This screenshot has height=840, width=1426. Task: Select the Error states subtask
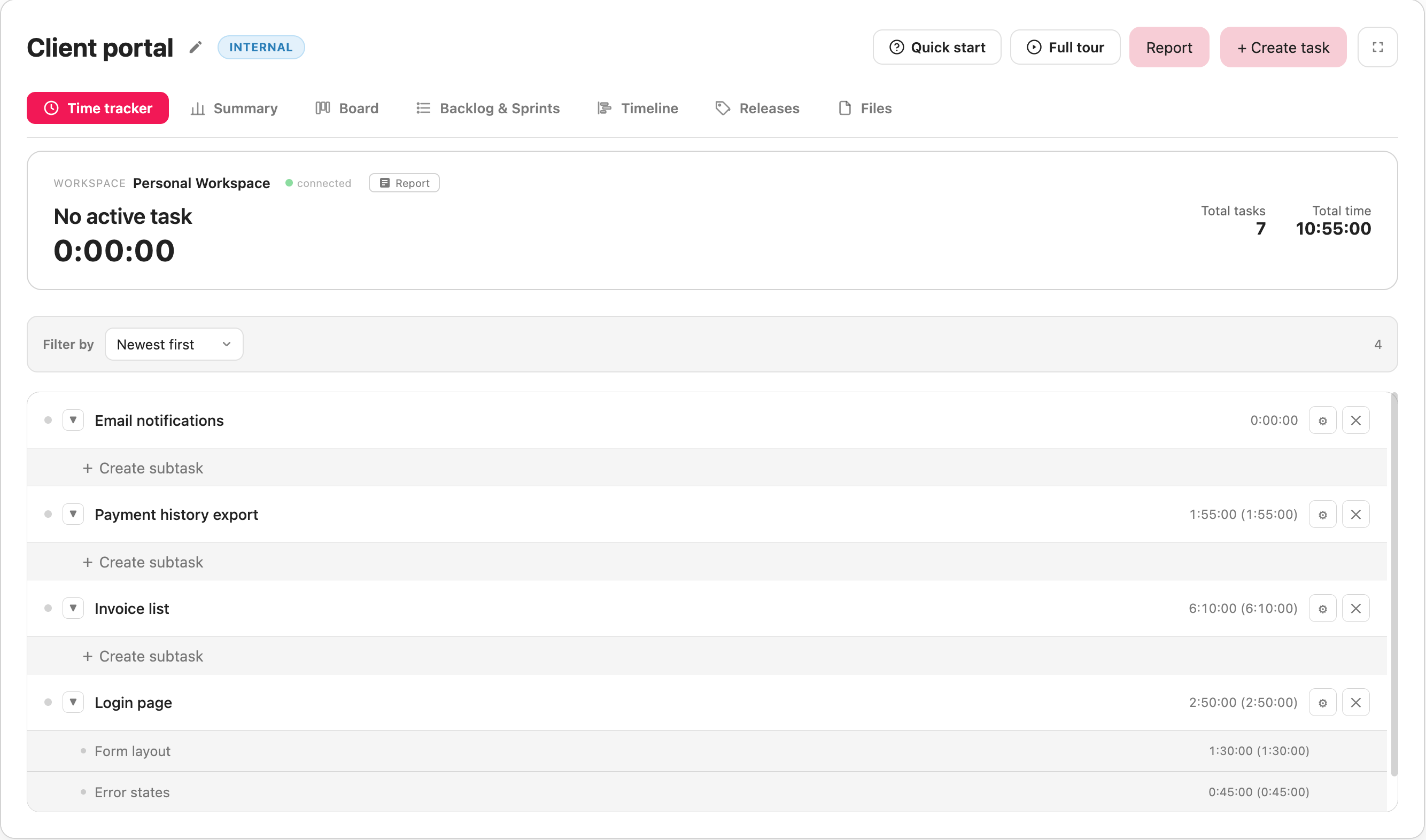[x=707, y=792]
